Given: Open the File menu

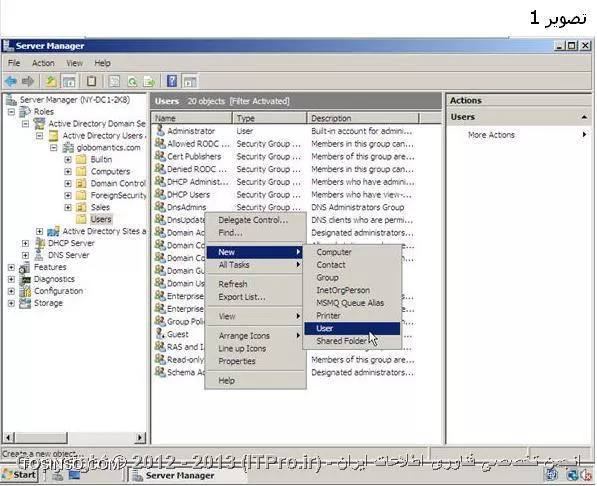Looking at the screenshot, I should tap(14, 63).
